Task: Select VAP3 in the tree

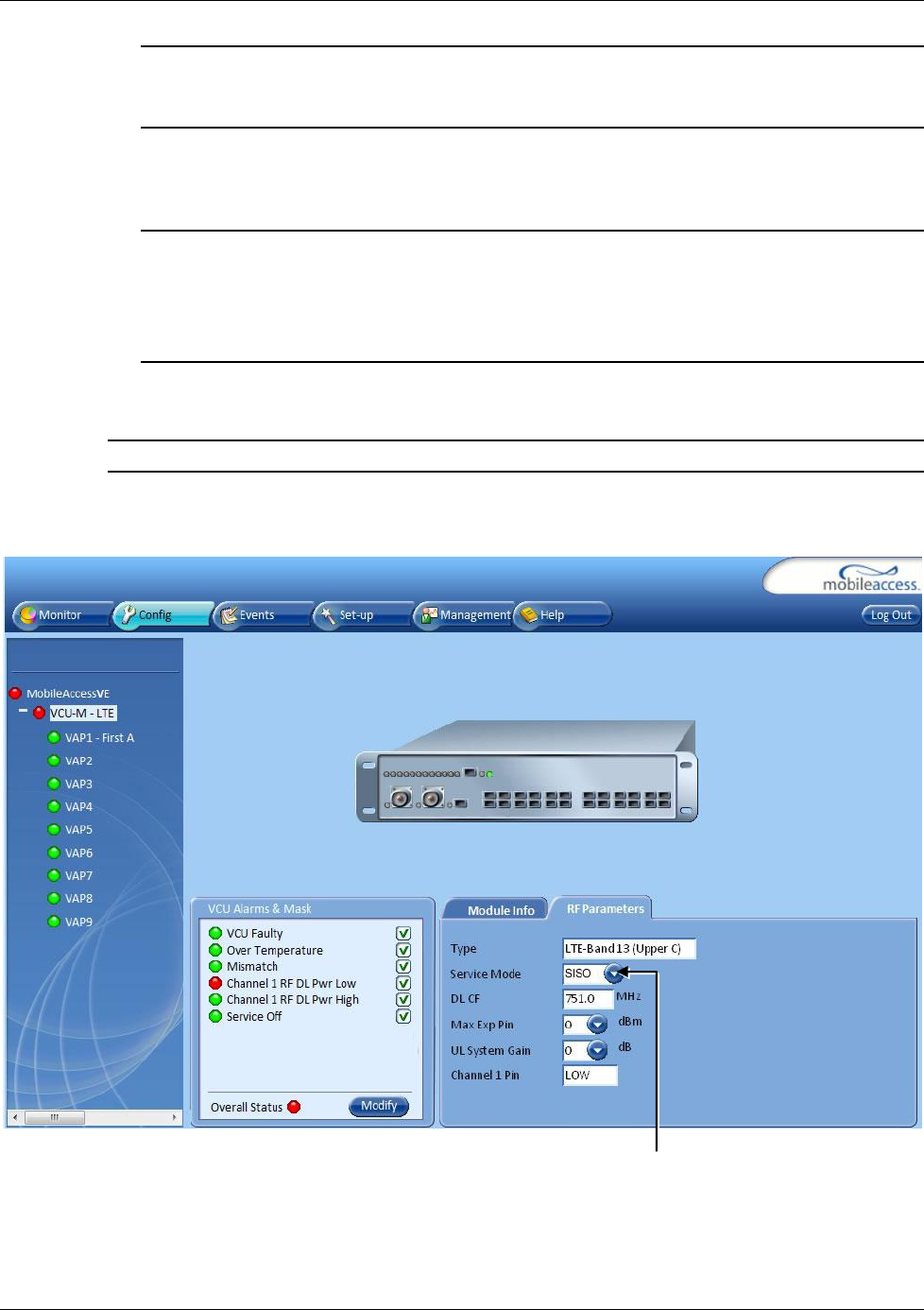Action: [x=78, y=784]
